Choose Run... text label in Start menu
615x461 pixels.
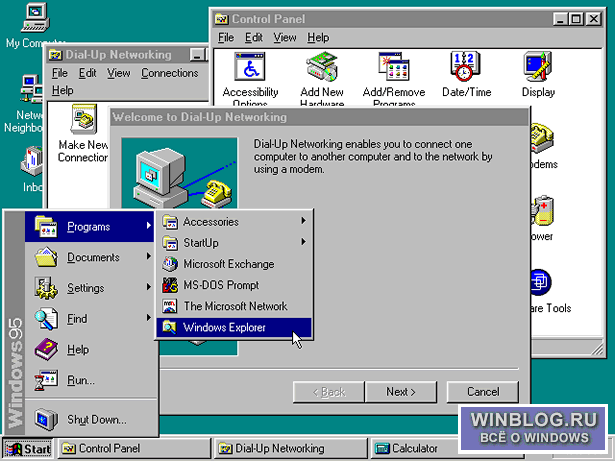(81, 380)
